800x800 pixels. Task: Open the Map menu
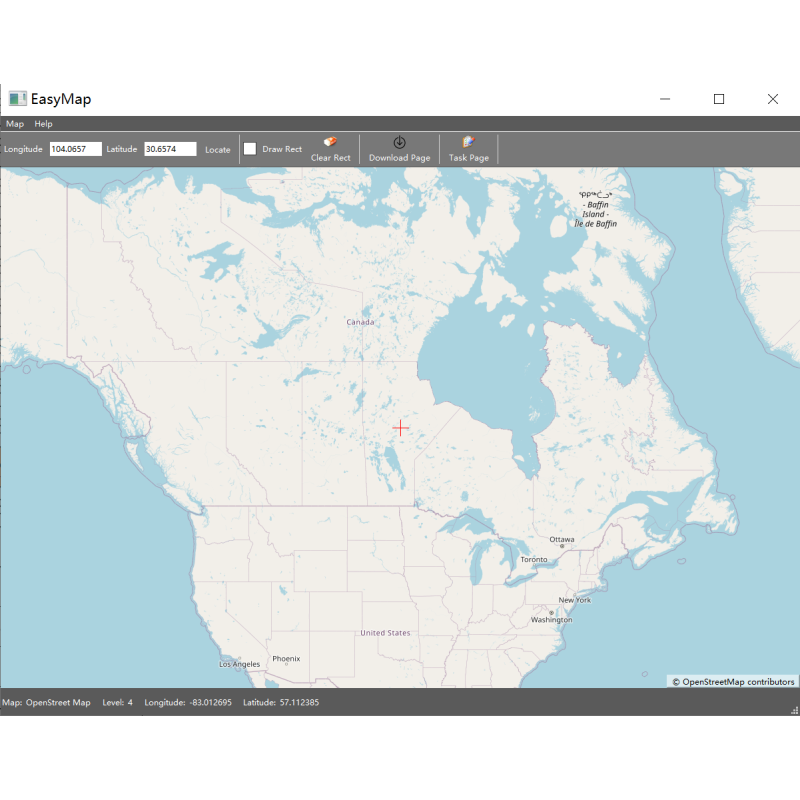coord(15,124)
